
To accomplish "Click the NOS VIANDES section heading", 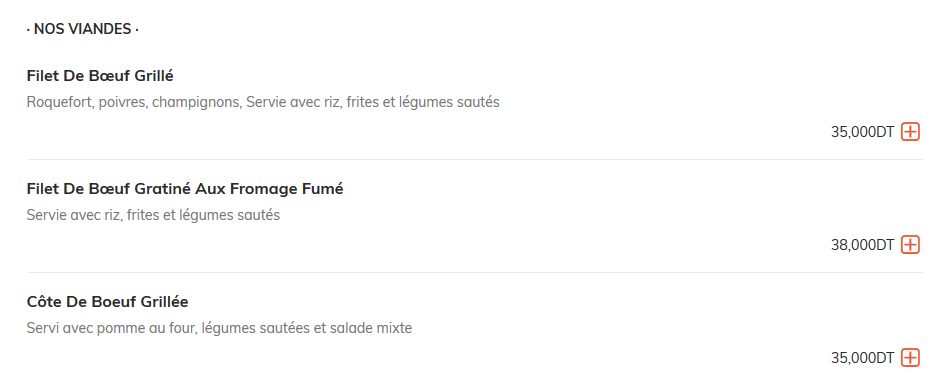I will point(83,29).
